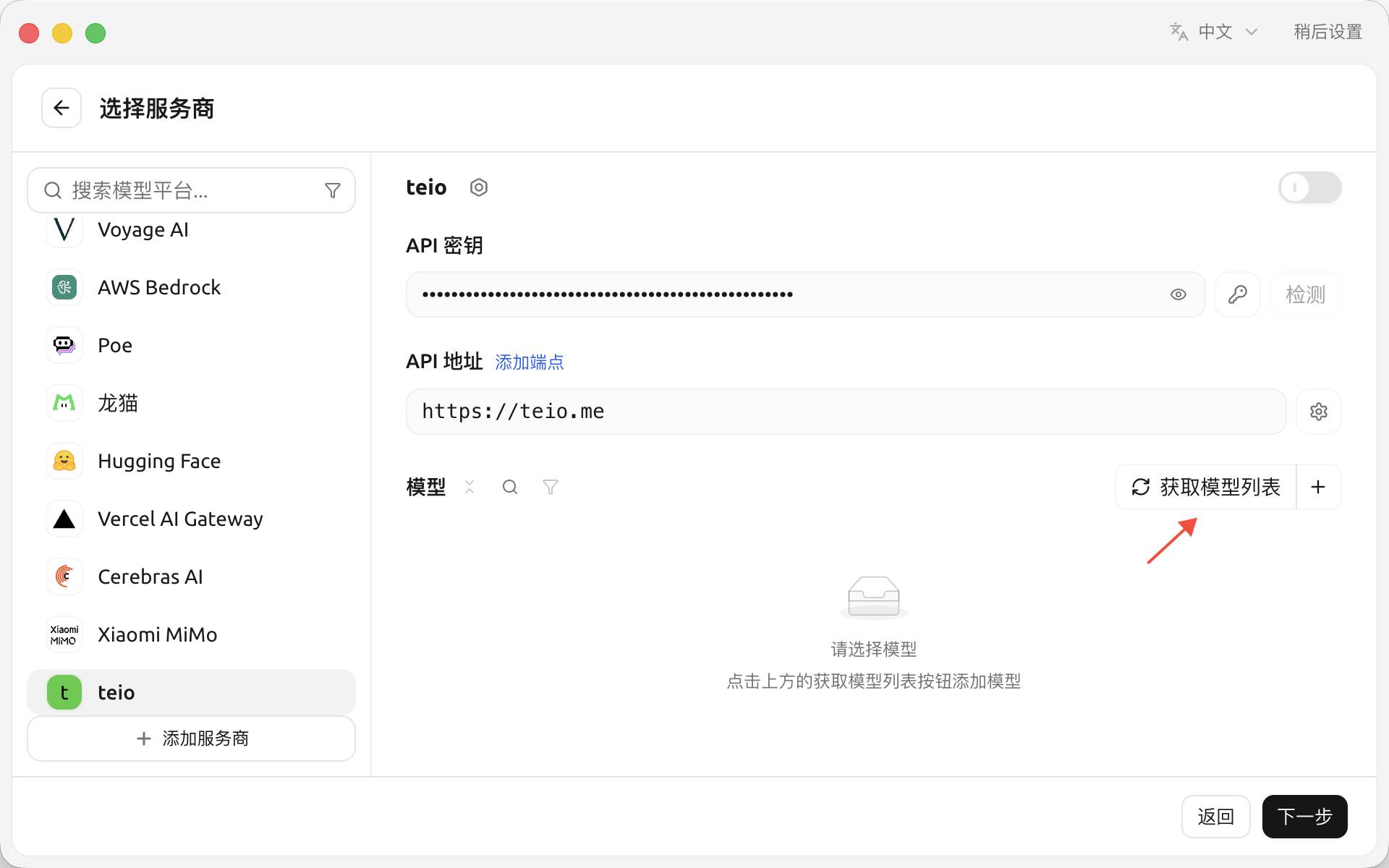Select Xiaomi MiMo provider
Image resolution: width=1389 pixels, height=868 pixels.
191,634
